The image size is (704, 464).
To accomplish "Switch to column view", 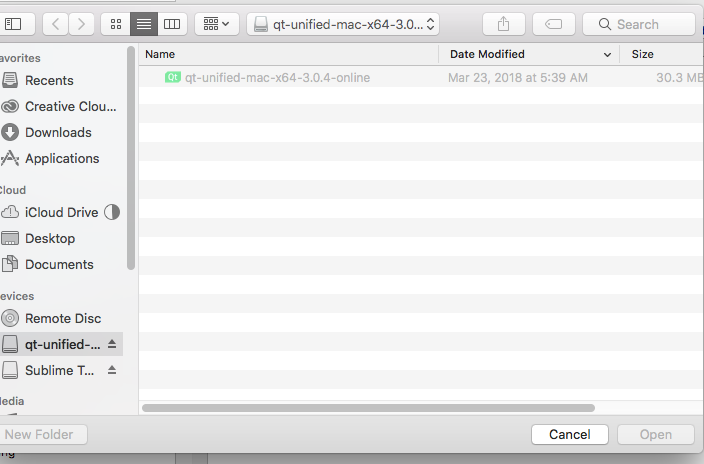I will (x=172, y=24).
